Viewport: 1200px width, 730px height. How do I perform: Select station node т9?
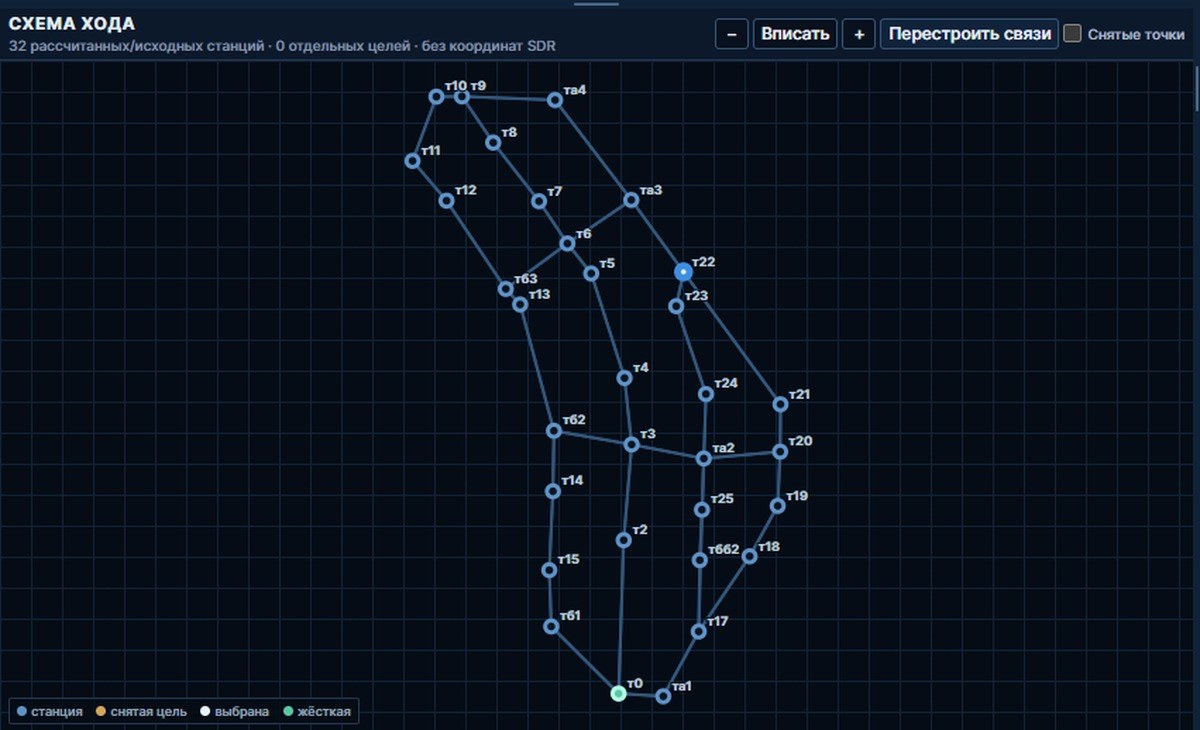tap(462, 96)
